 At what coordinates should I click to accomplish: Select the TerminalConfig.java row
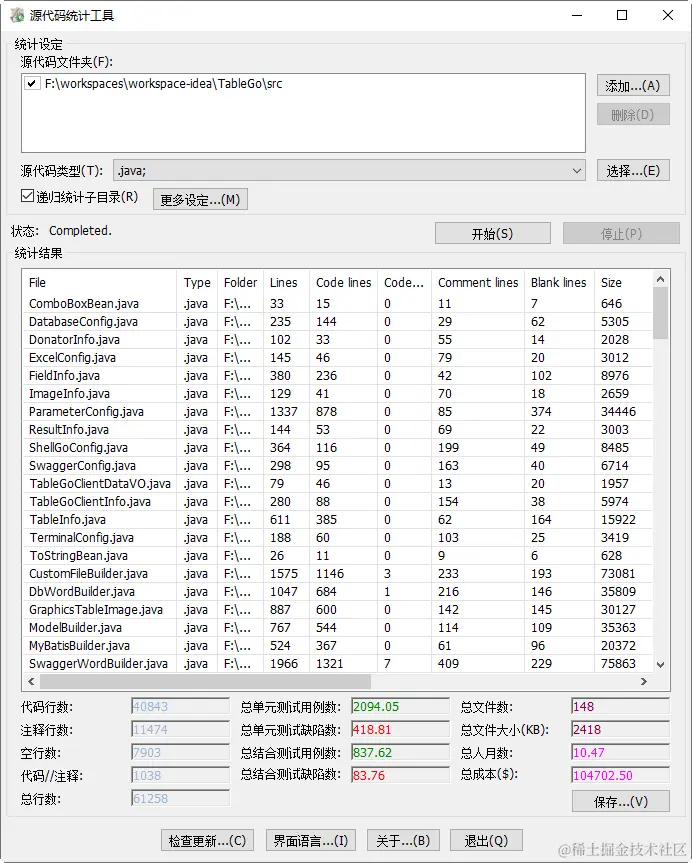tap(337, 538)
